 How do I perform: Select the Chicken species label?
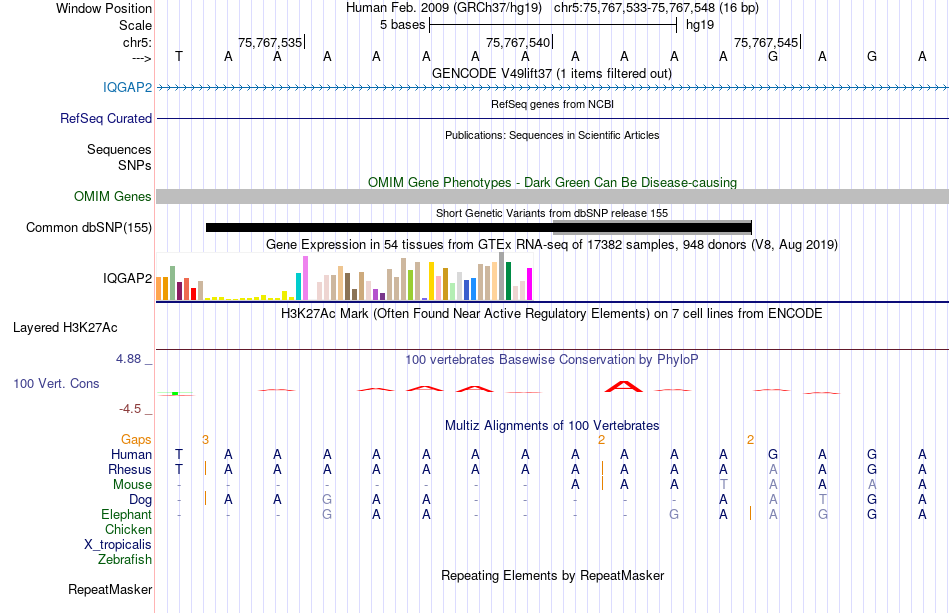(x=128, y=529)
